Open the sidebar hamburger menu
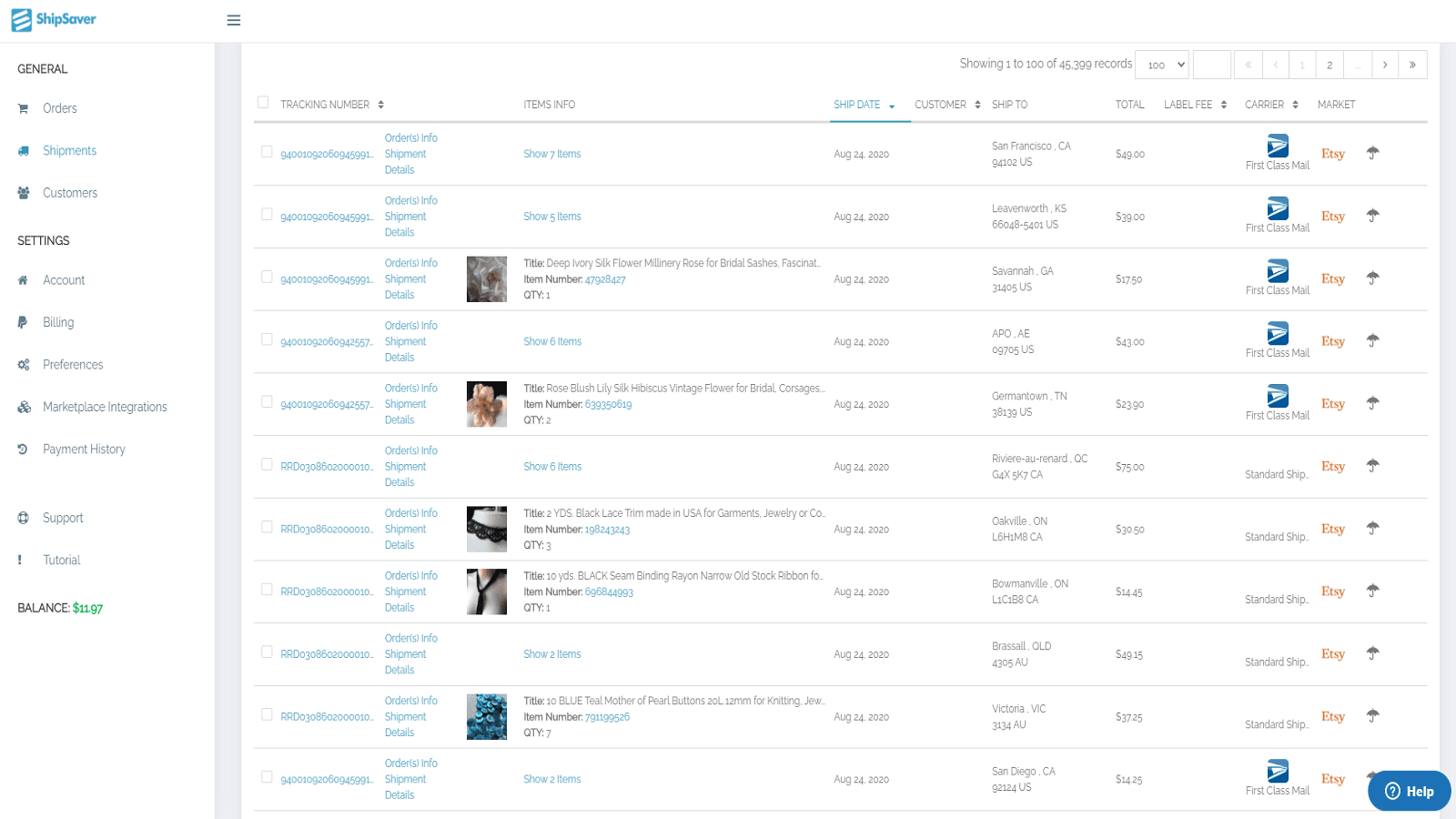Image resolution: width=1456 pixels, height=819 pixels. click(x=233, y=20)
